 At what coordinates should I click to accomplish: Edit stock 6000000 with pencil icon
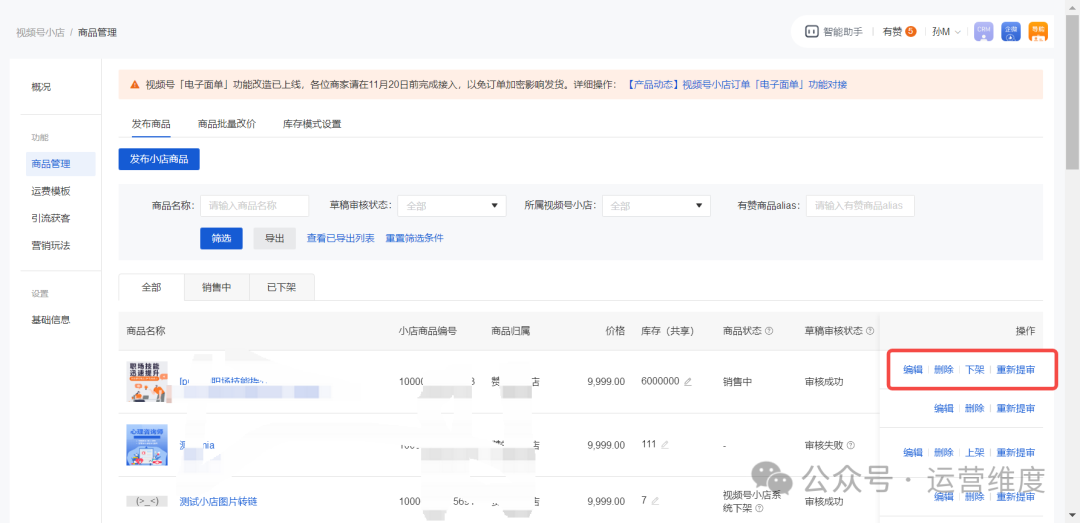pos(687,382)
